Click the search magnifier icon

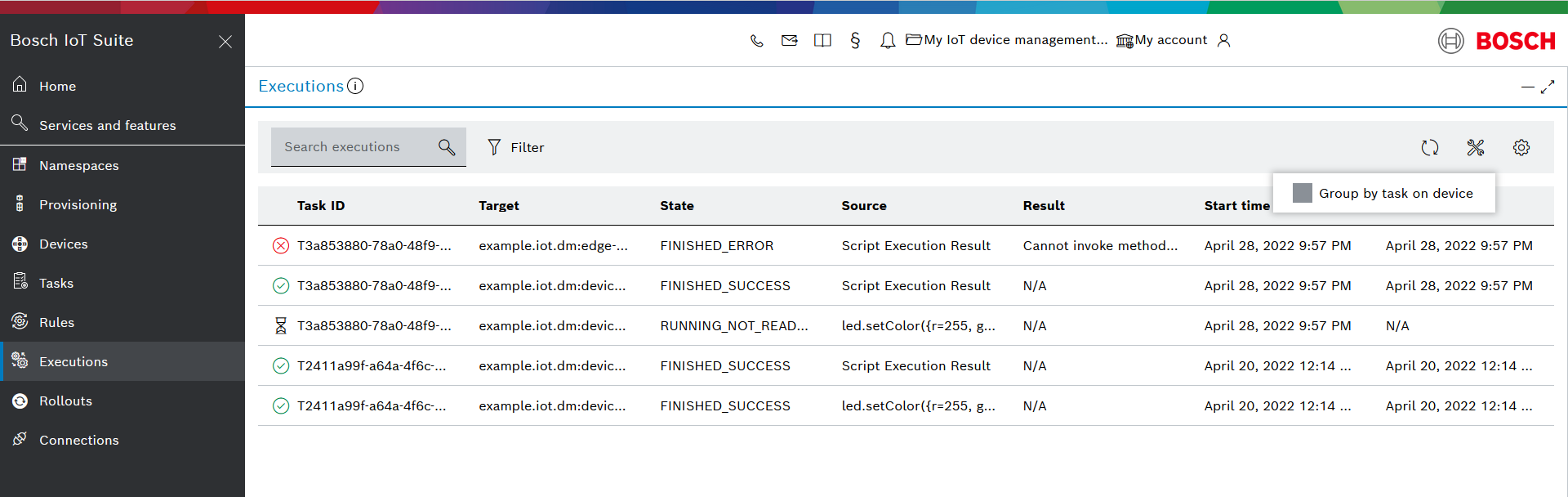coord(447,147)
